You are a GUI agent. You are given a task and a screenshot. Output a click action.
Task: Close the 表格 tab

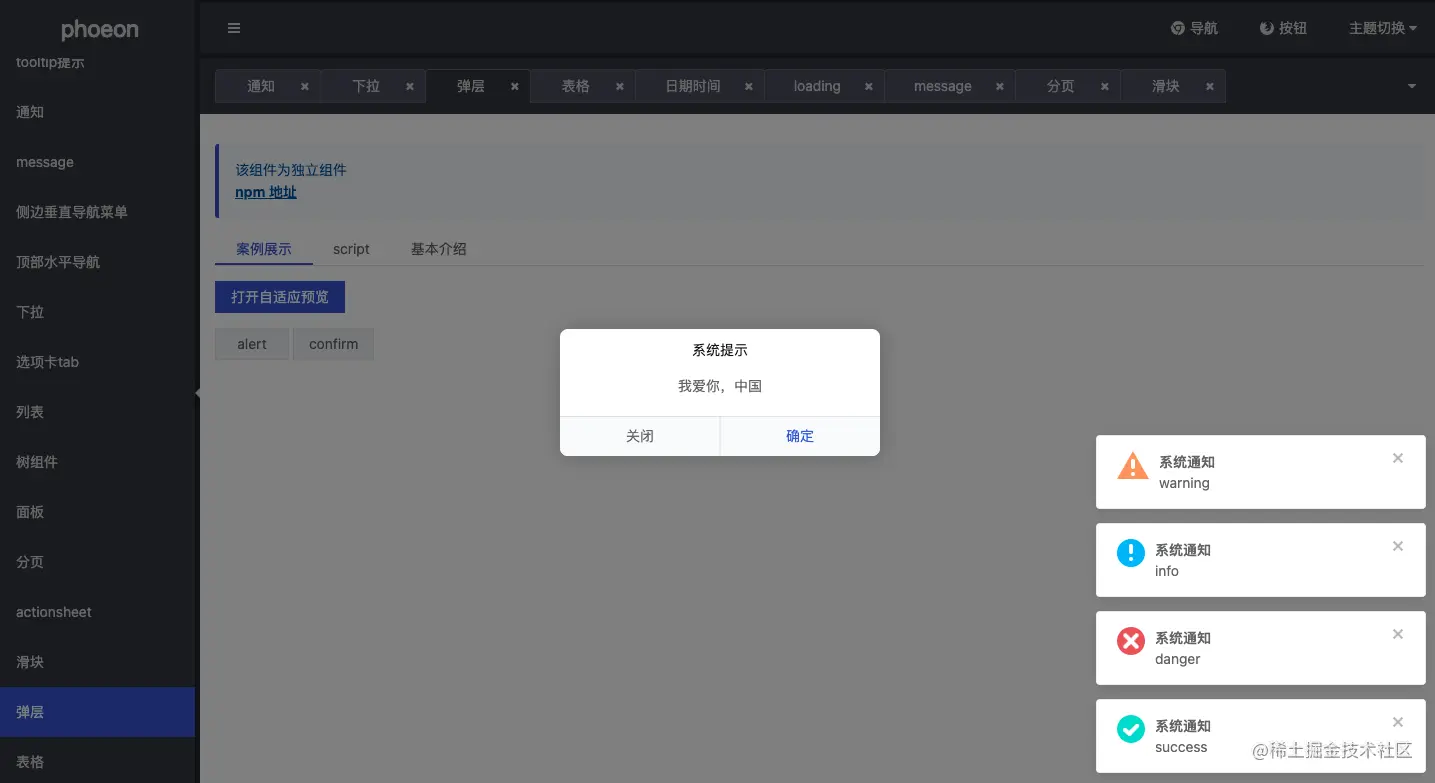tap(619, 86)
